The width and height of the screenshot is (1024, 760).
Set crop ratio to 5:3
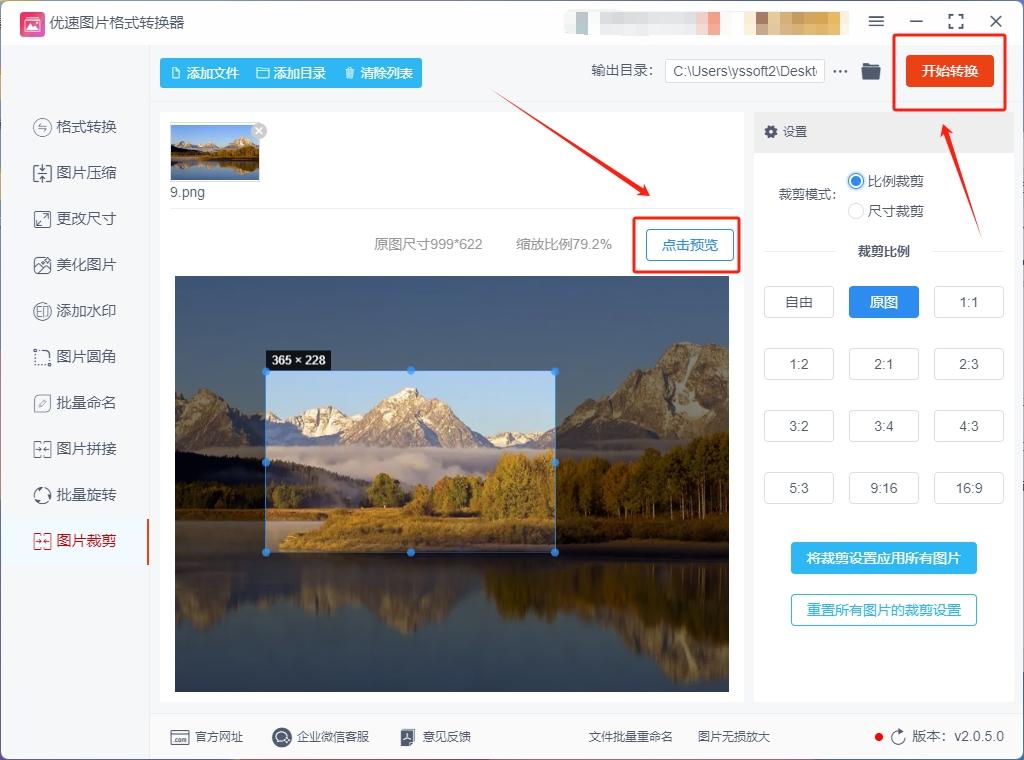point(799,488)
